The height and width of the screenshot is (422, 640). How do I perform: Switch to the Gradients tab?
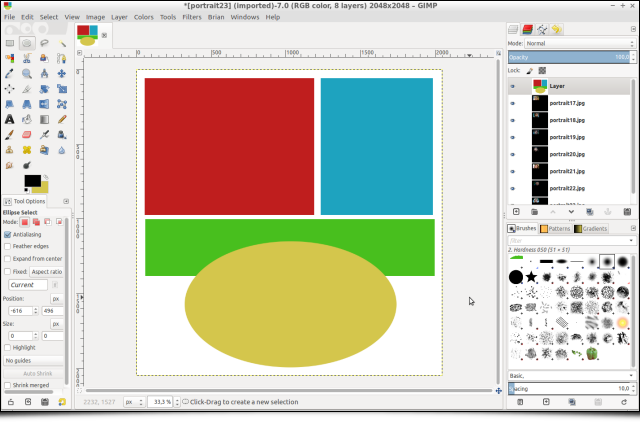591,229
